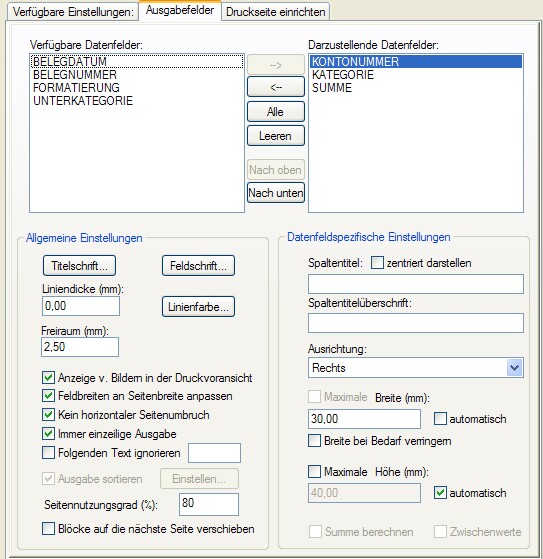Toggle Anzeige v. Bildern in der Druckvoransicht
543x559 pixels.
coord(48,377)
